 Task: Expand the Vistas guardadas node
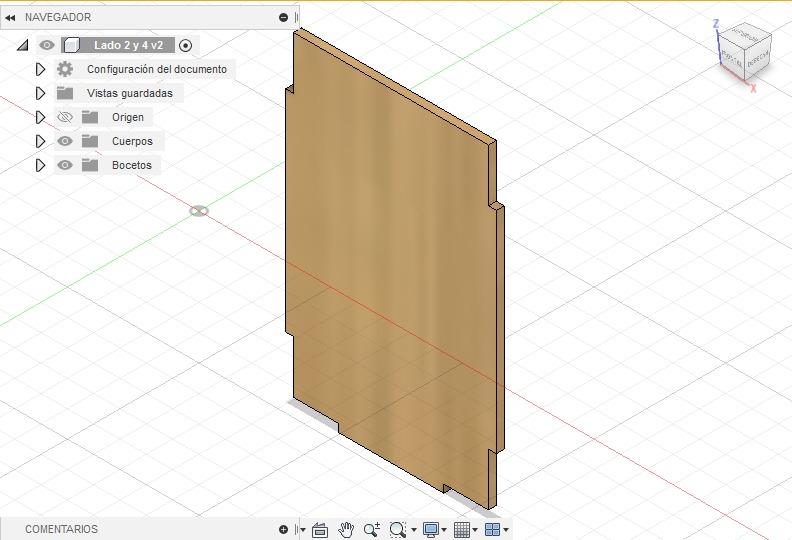(40, 93)
